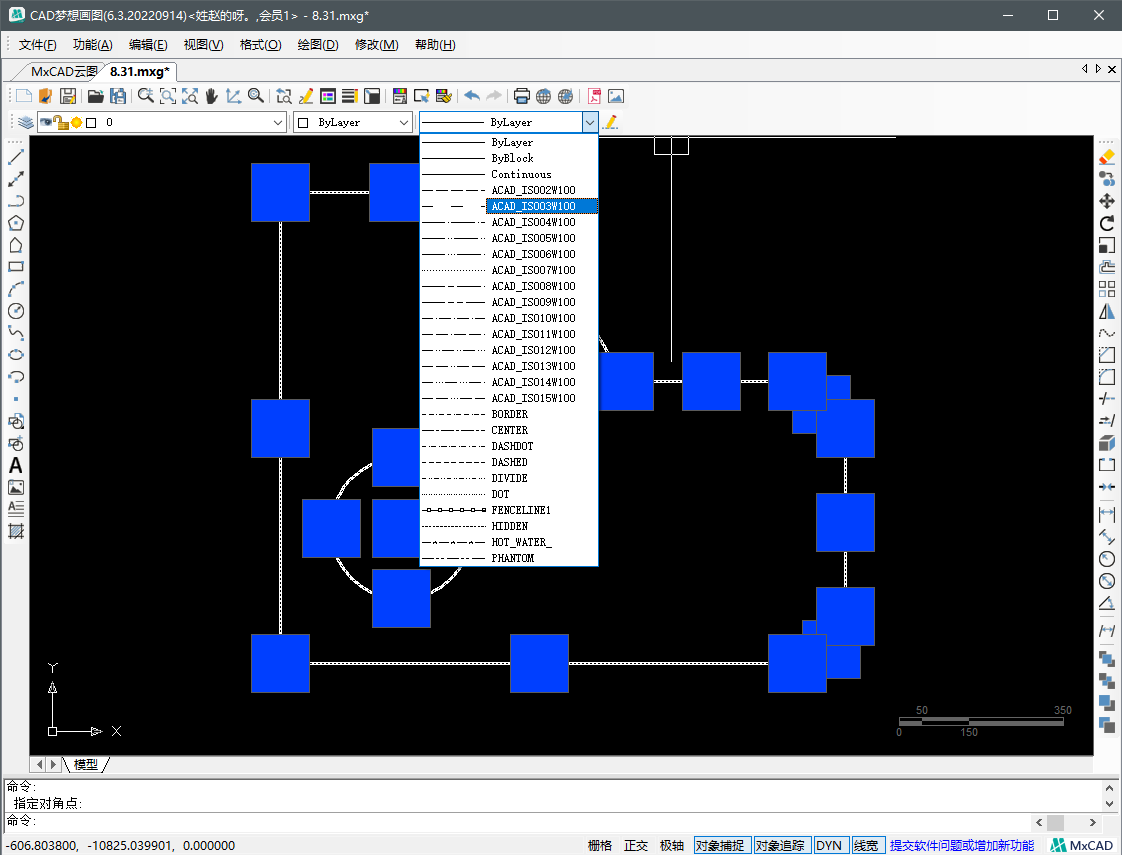Open the 视图(V) menu
Viewport: 1122px width, 855px height.
click(203, 44)
